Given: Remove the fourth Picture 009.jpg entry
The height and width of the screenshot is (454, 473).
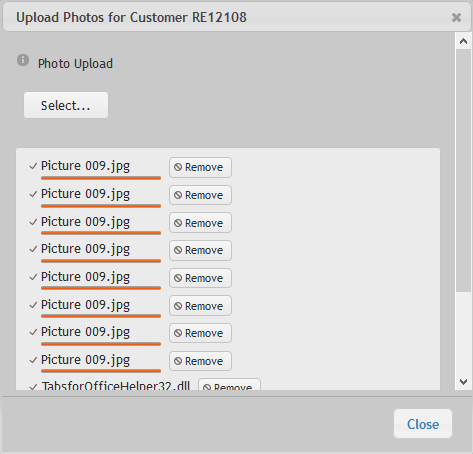Looking at the screenshot, I should coord(200,250).
